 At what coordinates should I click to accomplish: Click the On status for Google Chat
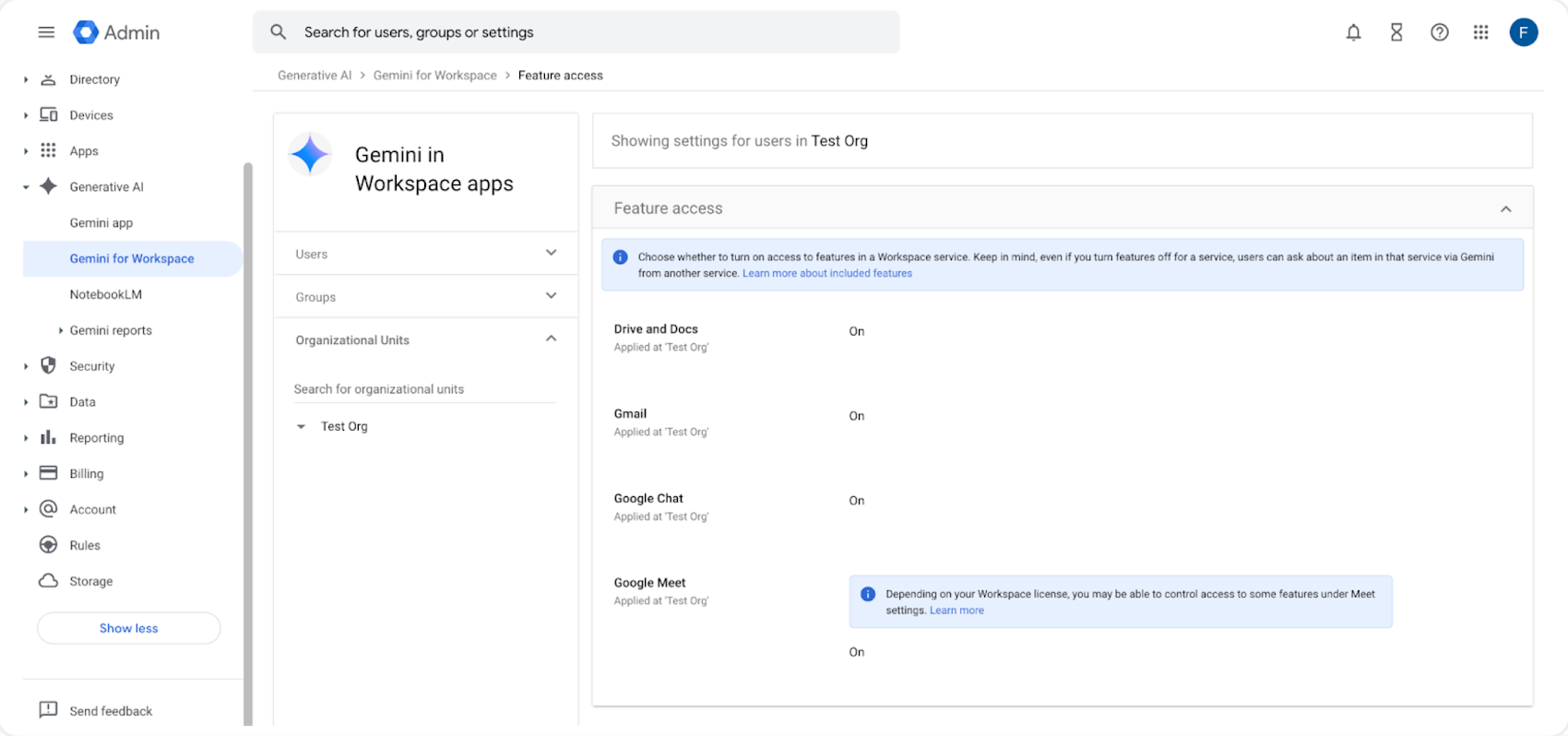pos(857,501)
